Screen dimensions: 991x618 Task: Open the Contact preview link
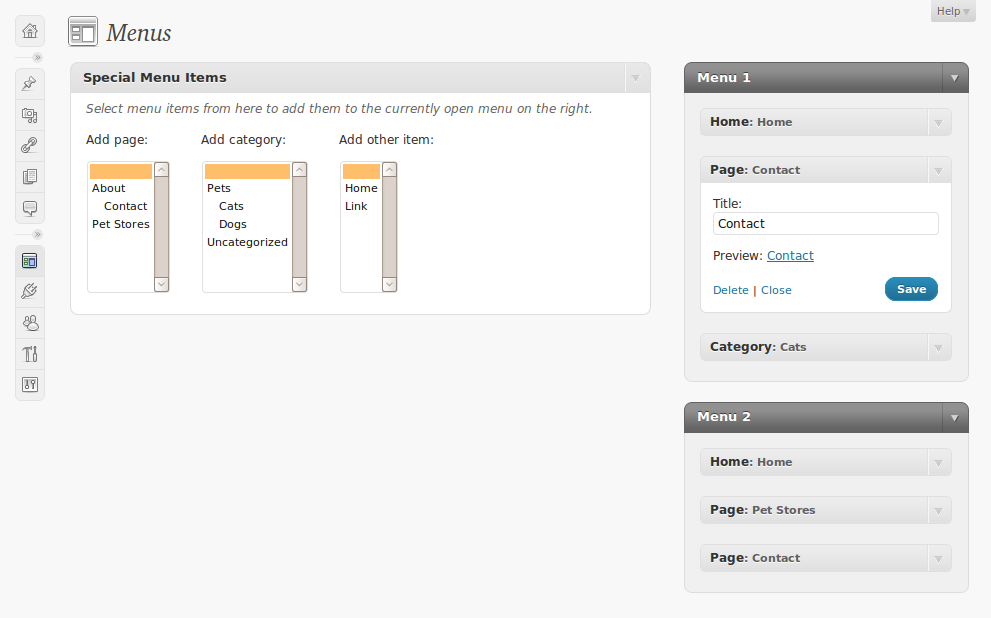[790, 256]
